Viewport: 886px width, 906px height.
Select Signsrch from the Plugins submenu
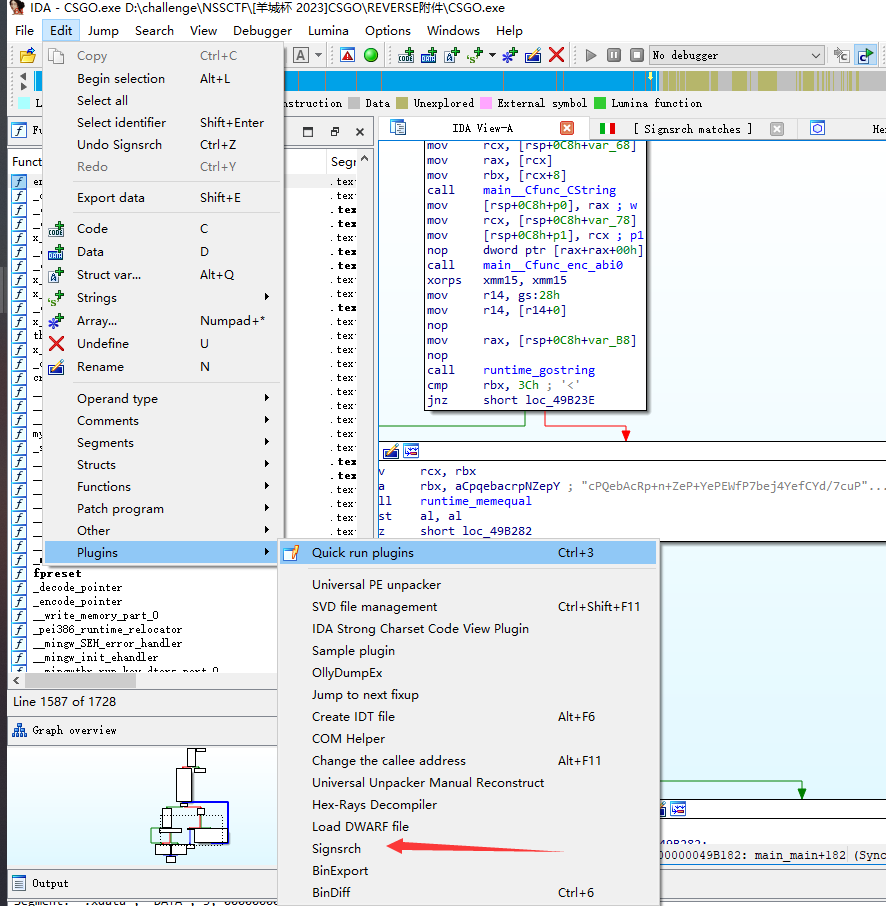(x=336, y=849)
